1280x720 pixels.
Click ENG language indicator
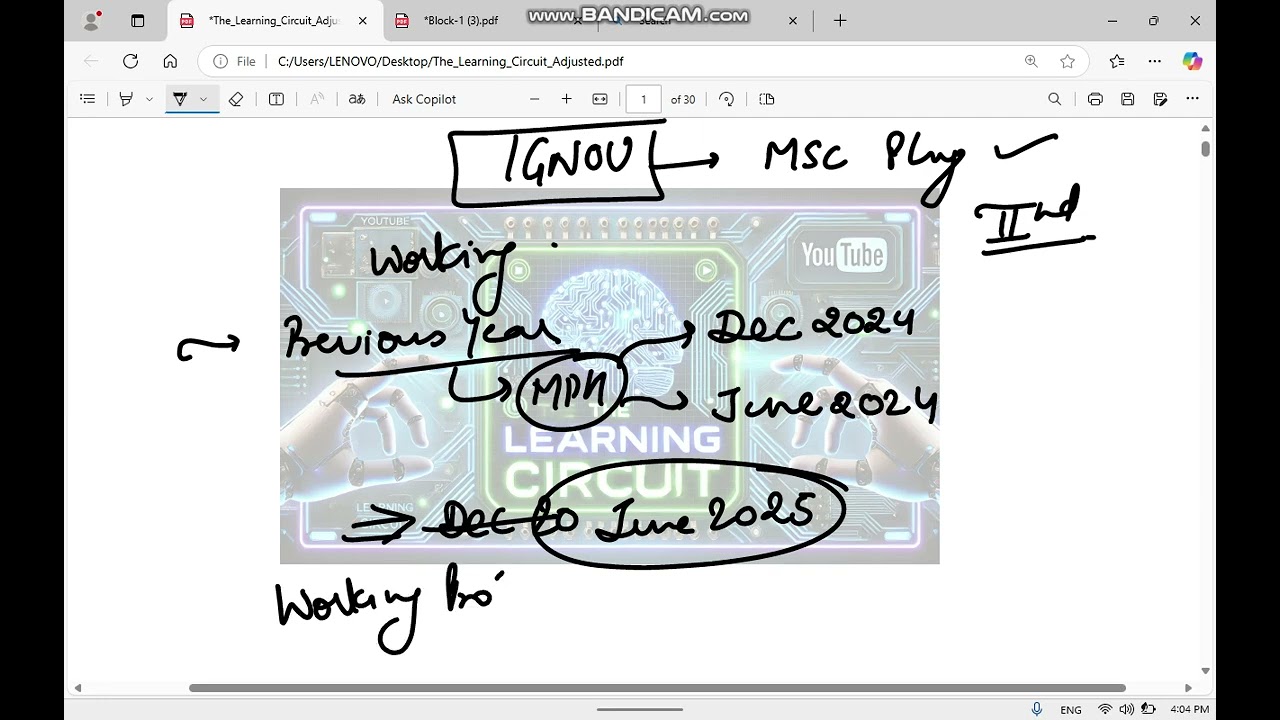[x=1071, y=709]
